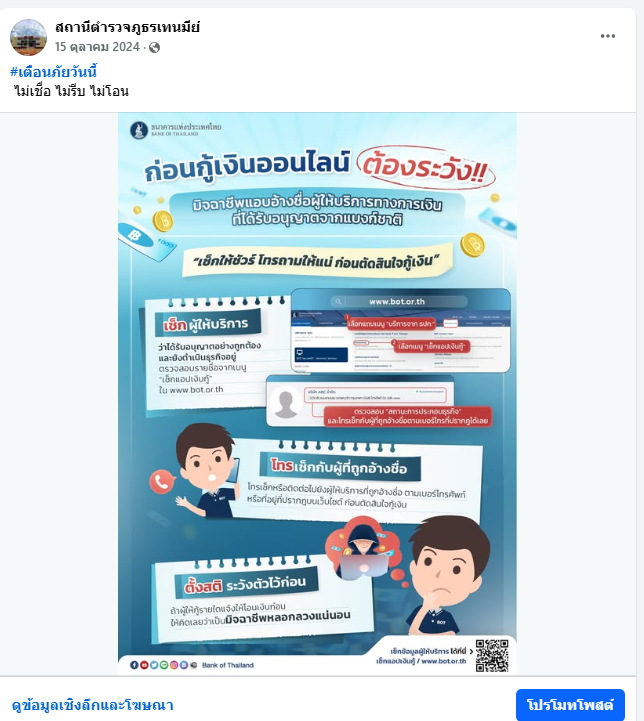Open the three-dot post options menu
The image size is (644, 721).
pyautogui.click(x=608, y=36)
